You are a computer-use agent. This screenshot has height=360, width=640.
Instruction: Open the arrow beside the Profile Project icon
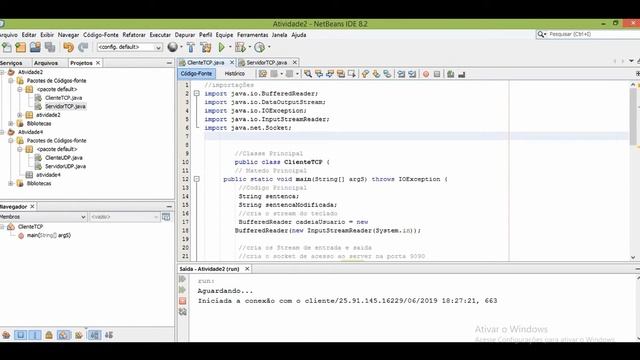(x=269, y=47)
